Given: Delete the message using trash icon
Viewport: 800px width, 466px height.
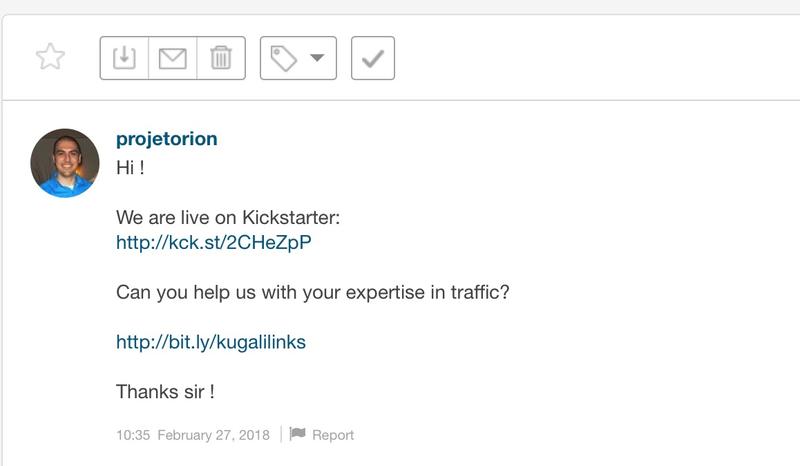Looking at the screenshot, I should tap(221, 58).
